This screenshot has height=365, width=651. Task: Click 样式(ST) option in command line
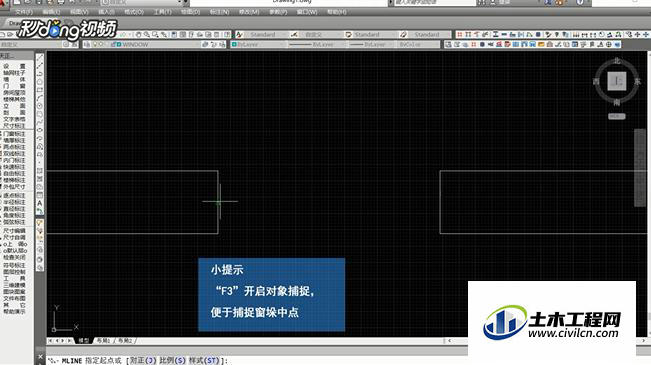coord(203,361)
